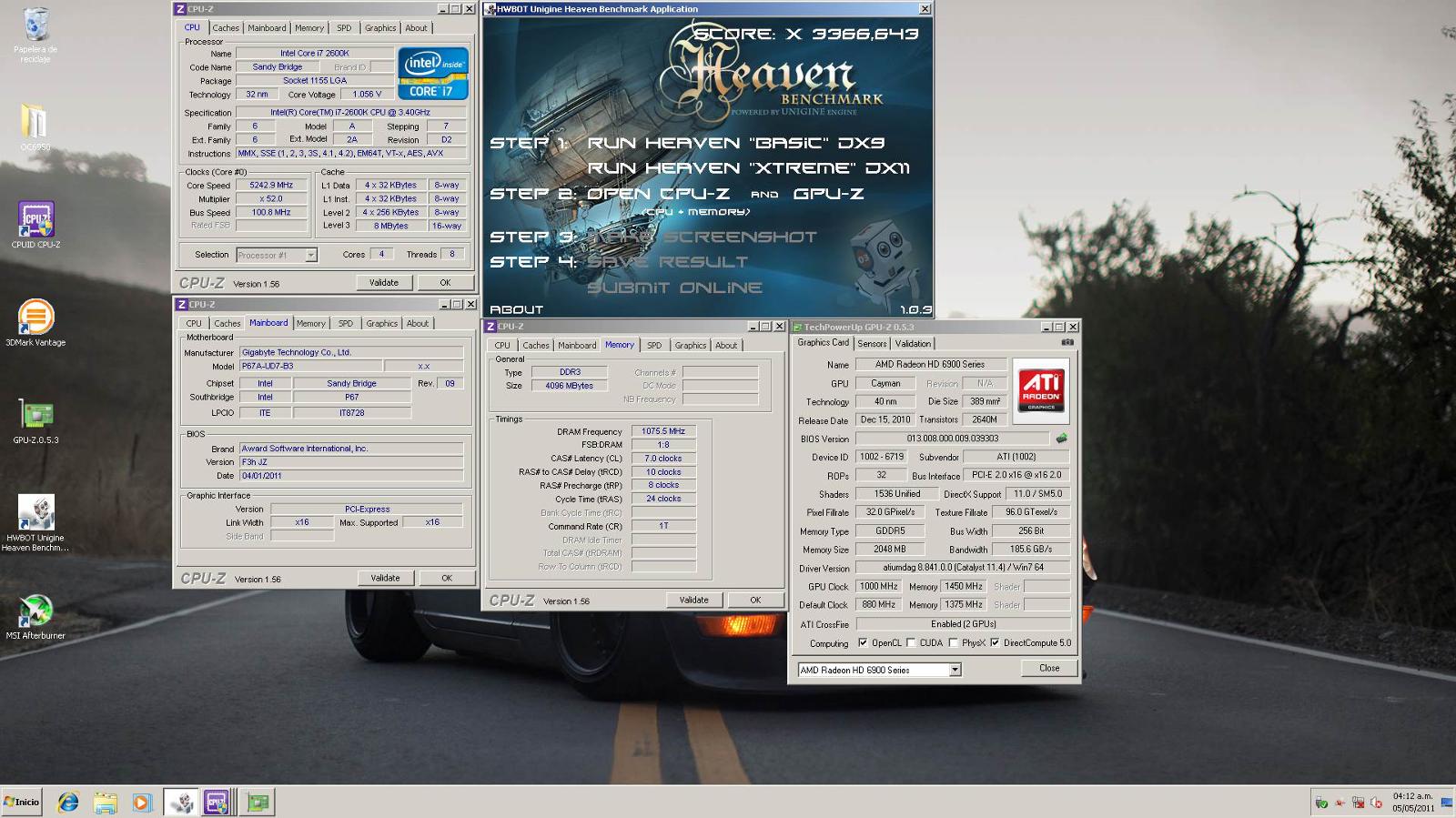Click GPU-Z link in Heaven Step 2
Viewport: 1456px width, 818px height.
click(x=828, y=194)
